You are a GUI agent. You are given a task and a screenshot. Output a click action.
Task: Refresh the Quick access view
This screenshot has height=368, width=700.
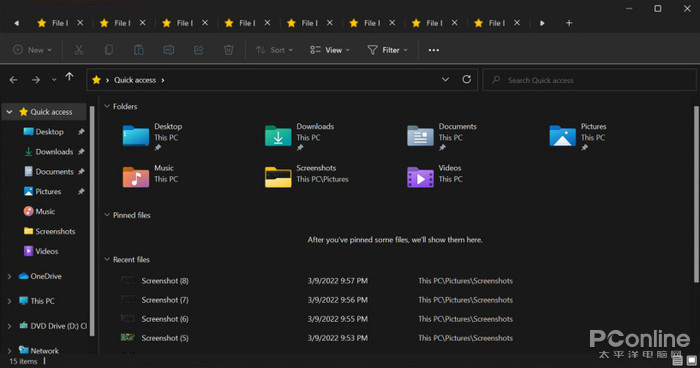(467, 79)
